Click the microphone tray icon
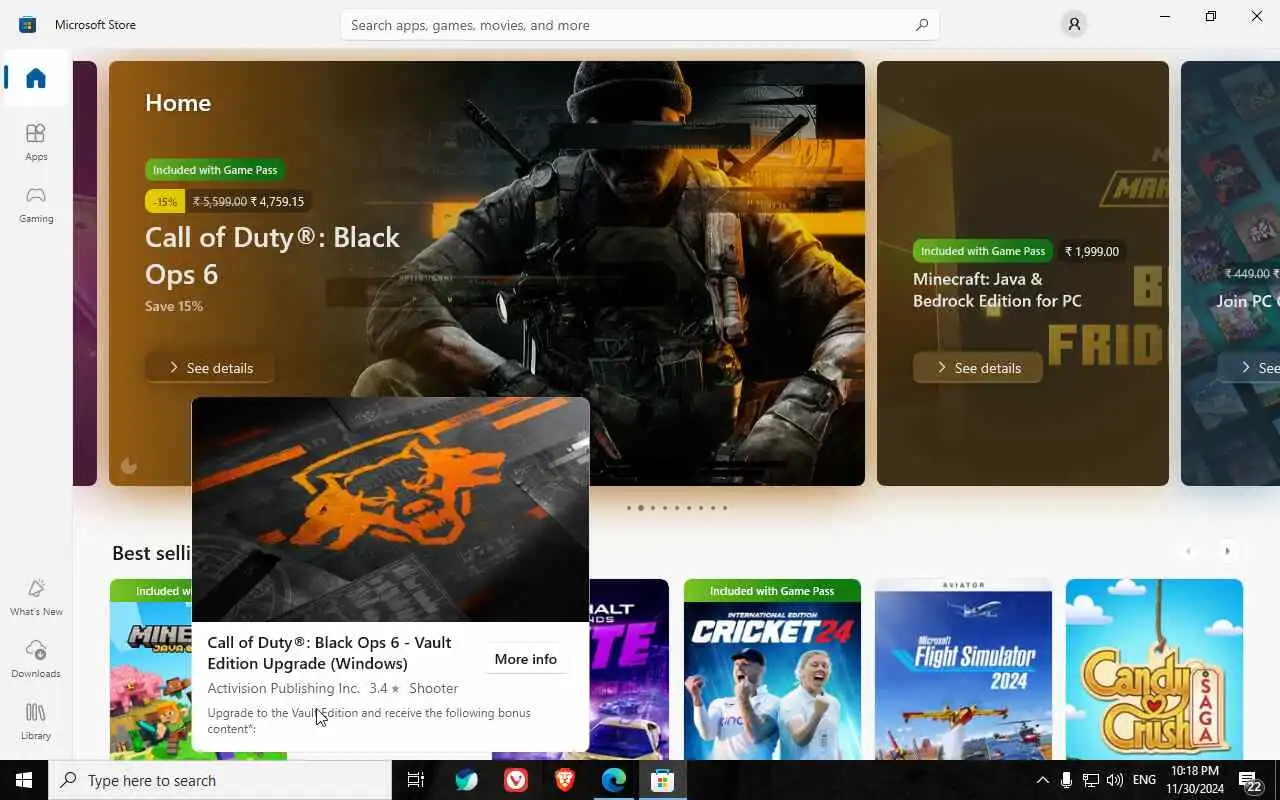Screen dimensions: 1280x800 (1067, 780)
